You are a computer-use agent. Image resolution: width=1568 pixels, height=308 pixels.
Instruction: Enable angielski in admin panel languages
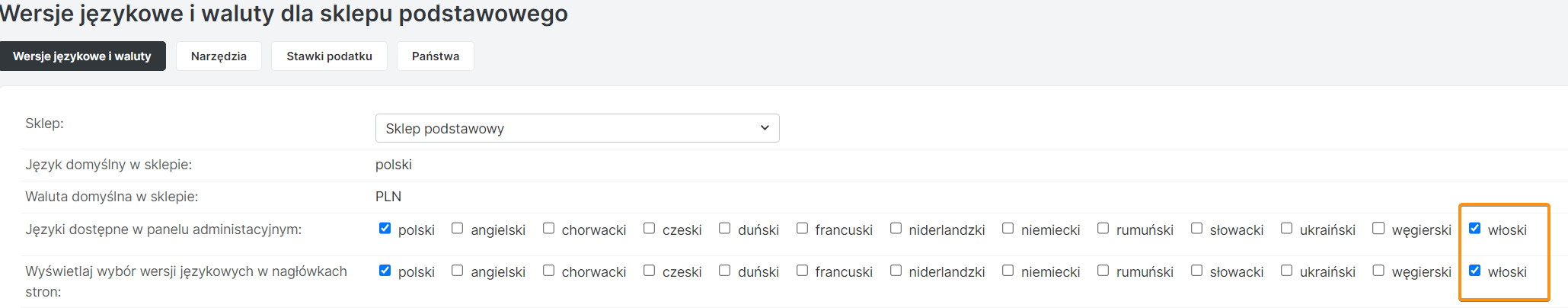458,229
